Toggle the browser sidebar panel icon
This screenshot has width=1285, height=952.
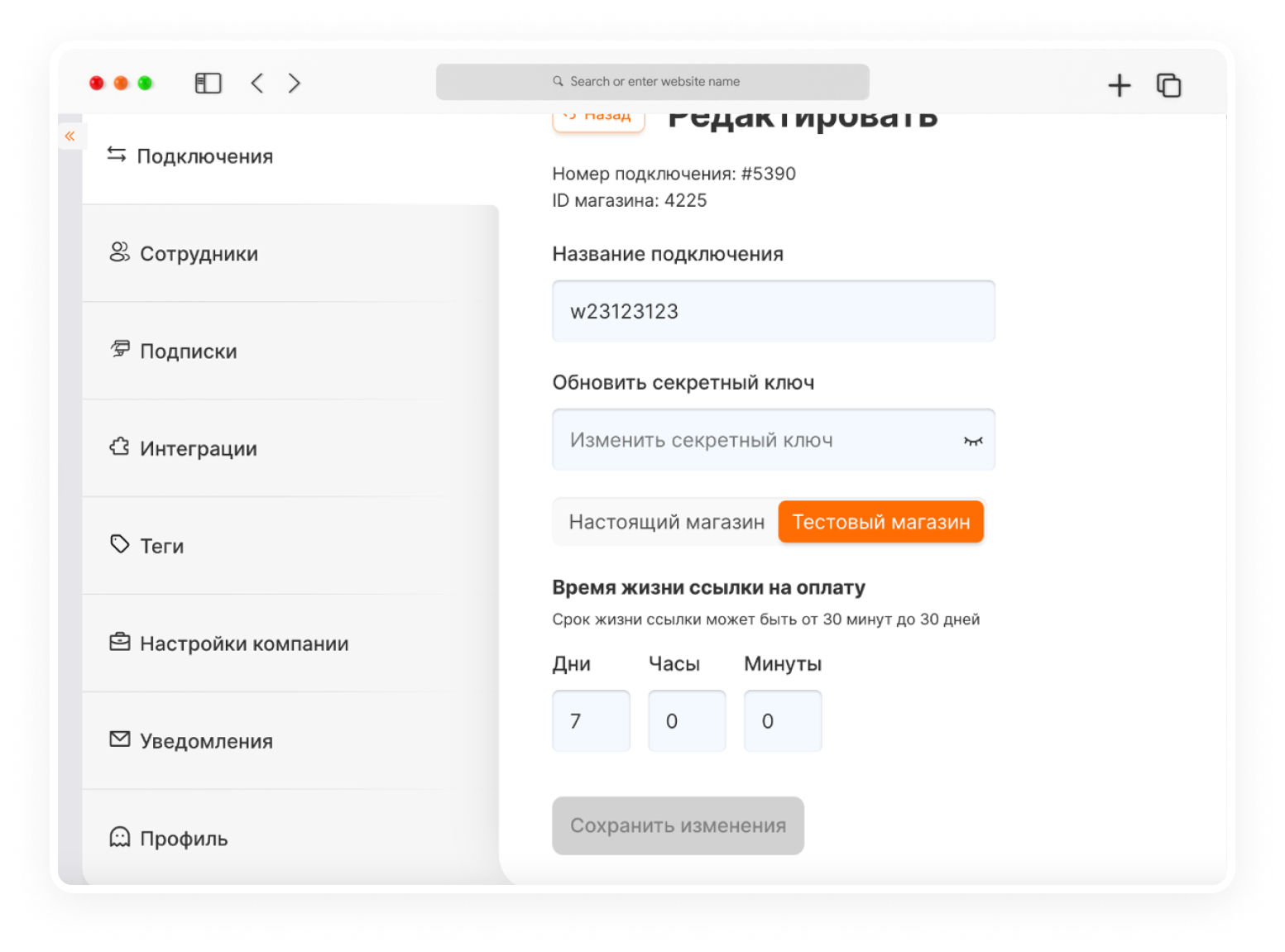tap(208, 83)
